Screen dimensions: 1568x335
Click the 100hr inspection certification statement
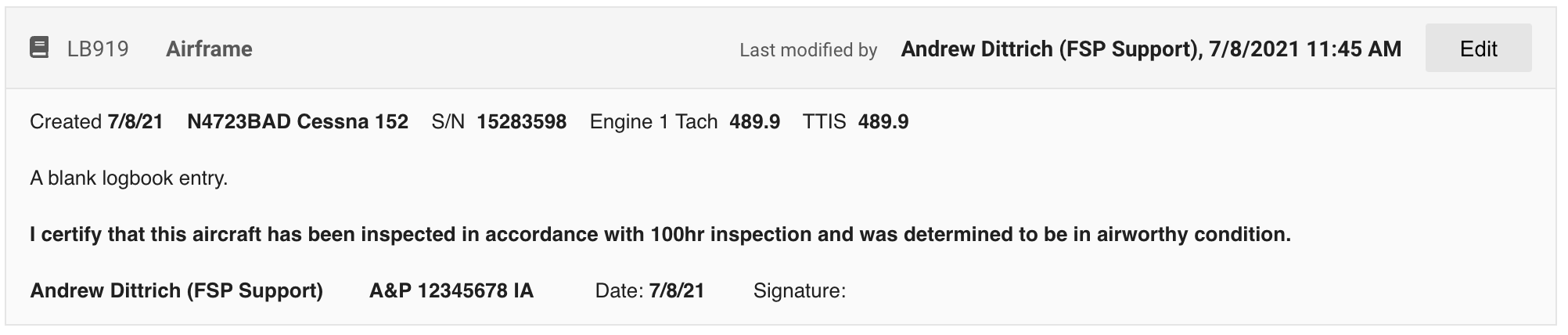click(660, 235)
